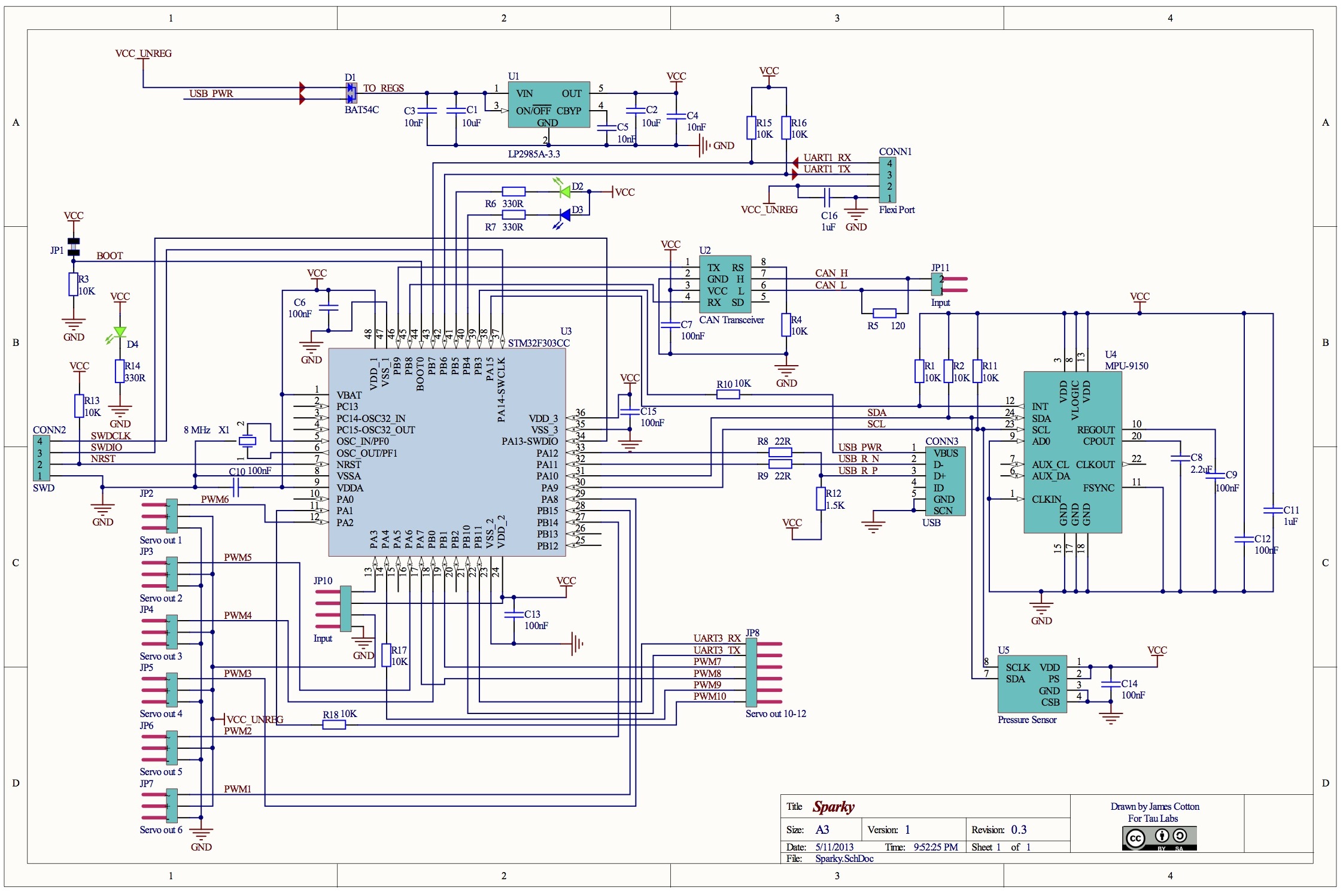Select the SWD connector CONN2
Image resolution: width=1343 pixels, height=896 pixels.
[x=41, y=458]
